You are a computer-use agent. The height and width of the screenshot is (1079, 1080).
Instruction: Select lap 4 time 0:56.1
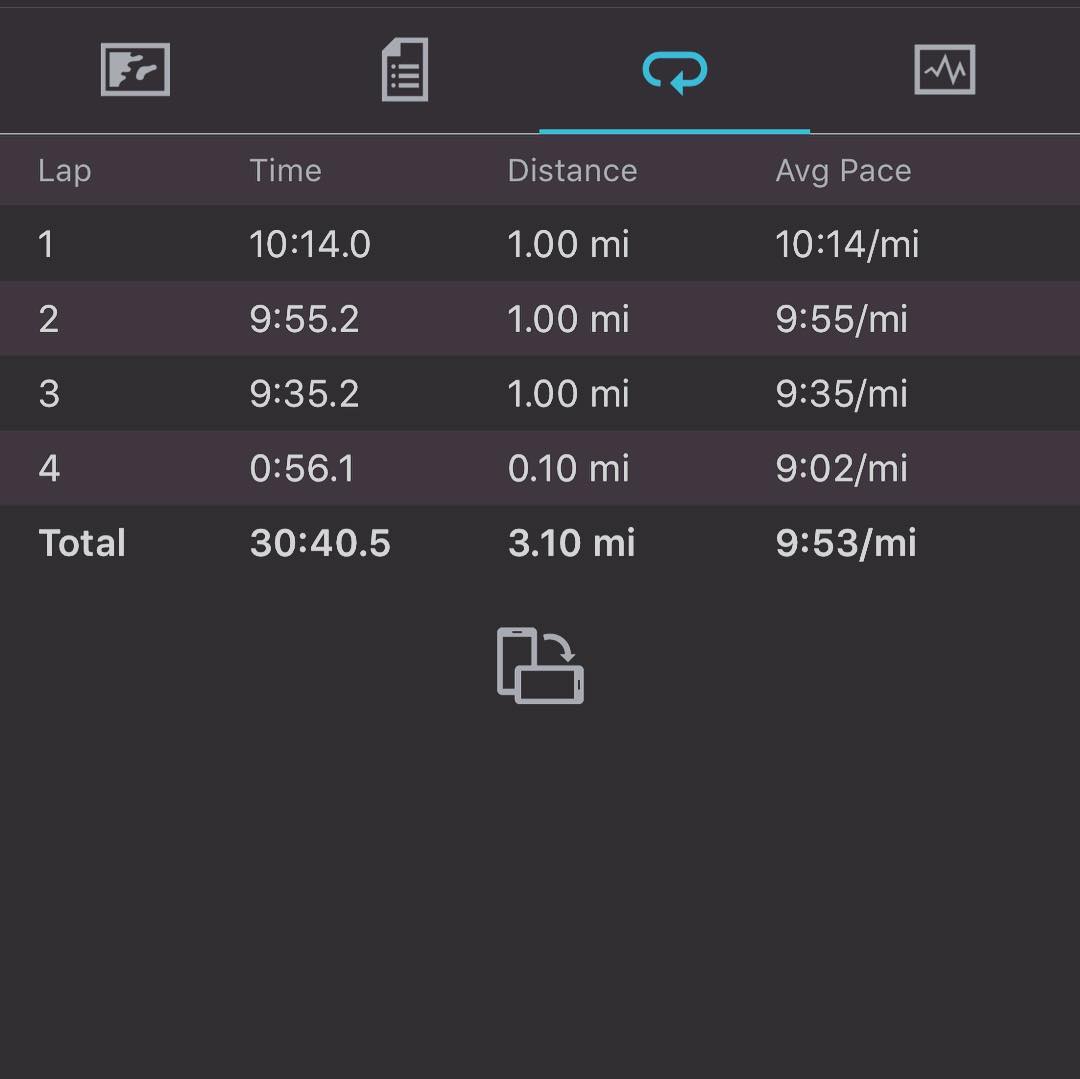pos(302,469)
